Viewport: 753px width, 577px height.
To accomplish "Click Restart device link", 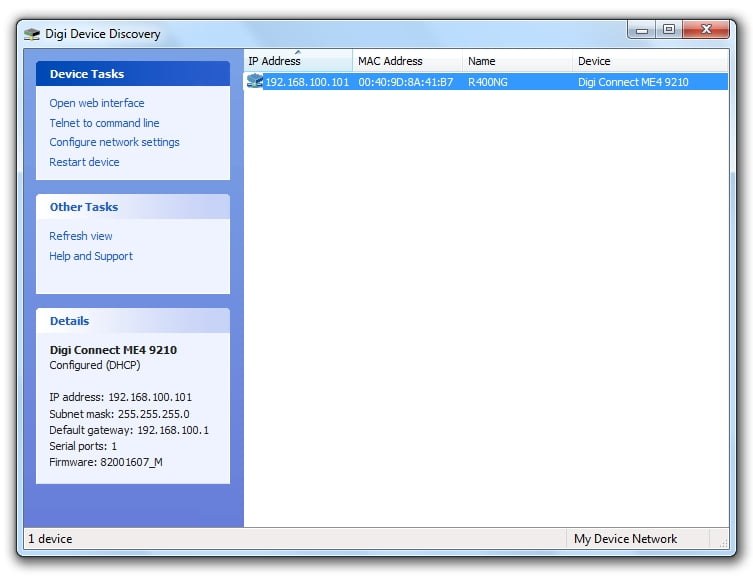I will [x=84, y=162].
